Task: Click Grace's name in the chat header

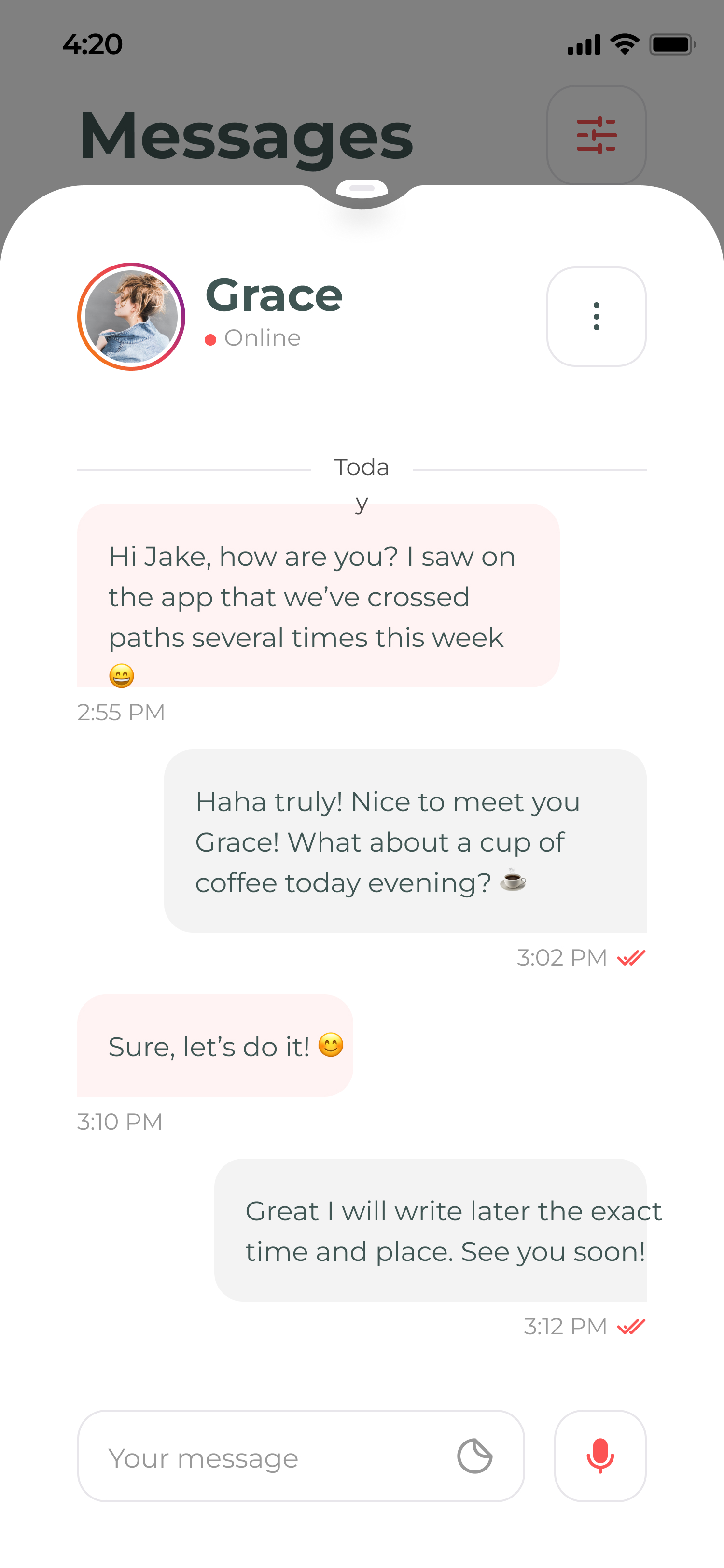Action: 274,295
